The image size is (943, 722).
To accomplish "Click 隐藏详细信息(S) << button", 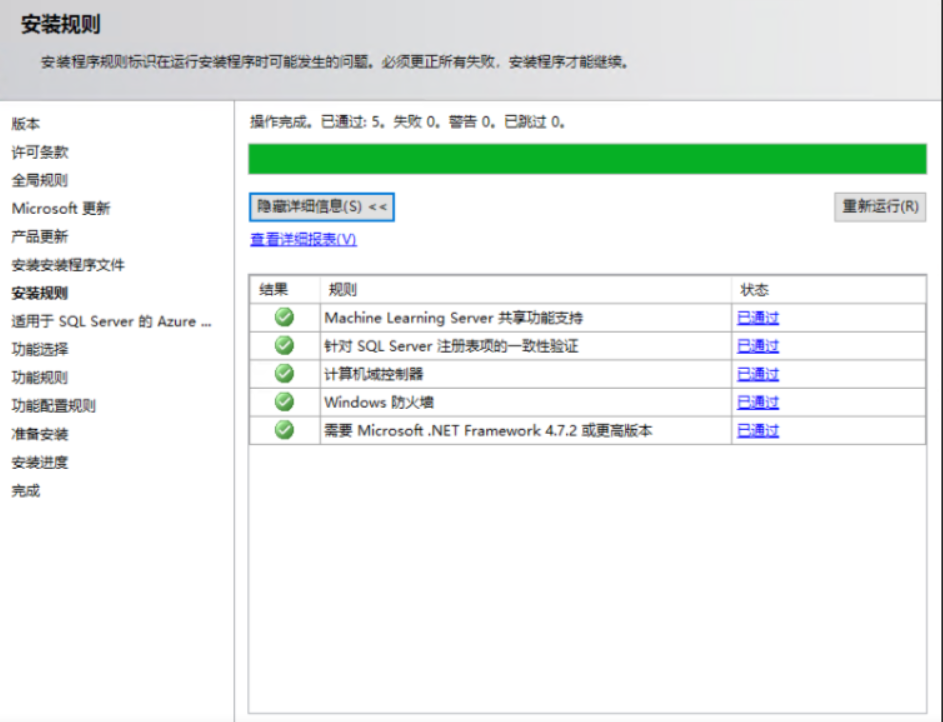I will (x=322, y=207).
